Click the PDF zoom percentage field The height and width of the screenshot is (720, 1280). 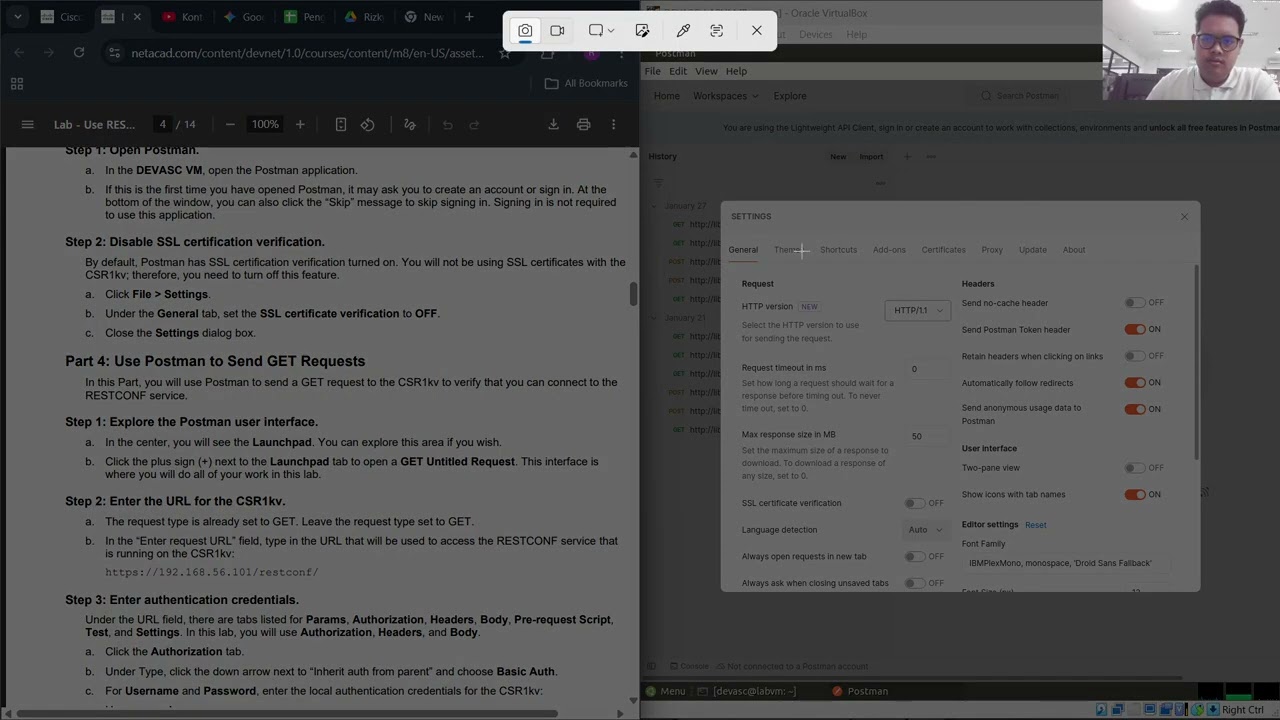[265, 124]
